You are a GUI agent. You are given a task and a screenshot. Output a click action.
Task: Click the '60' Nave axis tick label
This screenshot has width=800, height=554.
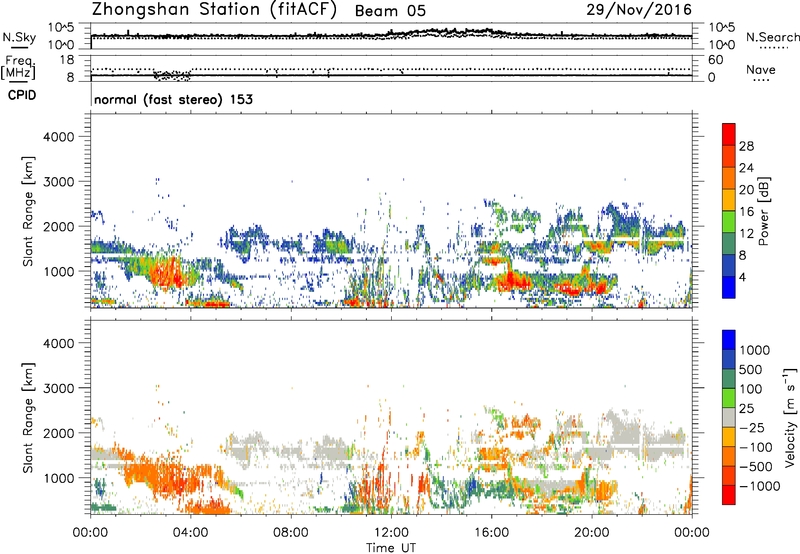click(x=715, y=60)
